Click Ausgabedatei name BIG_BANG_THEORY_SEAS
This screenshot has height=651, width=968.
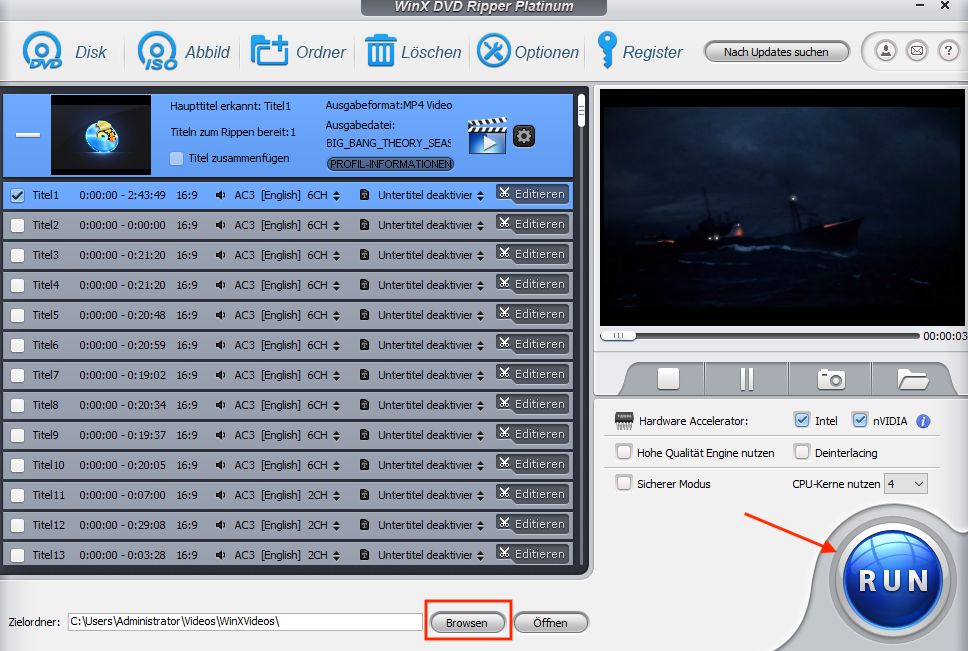[x=388, y=143]
